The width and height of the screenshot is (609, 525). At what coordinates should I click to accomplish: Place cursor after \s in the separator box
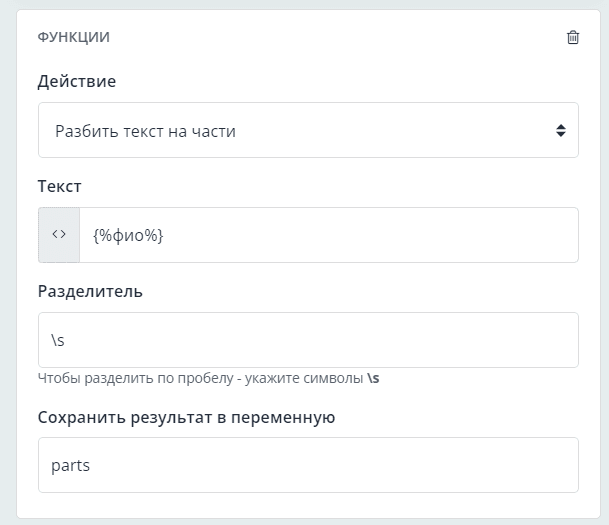pyautogui.click(x=68, y=340)
